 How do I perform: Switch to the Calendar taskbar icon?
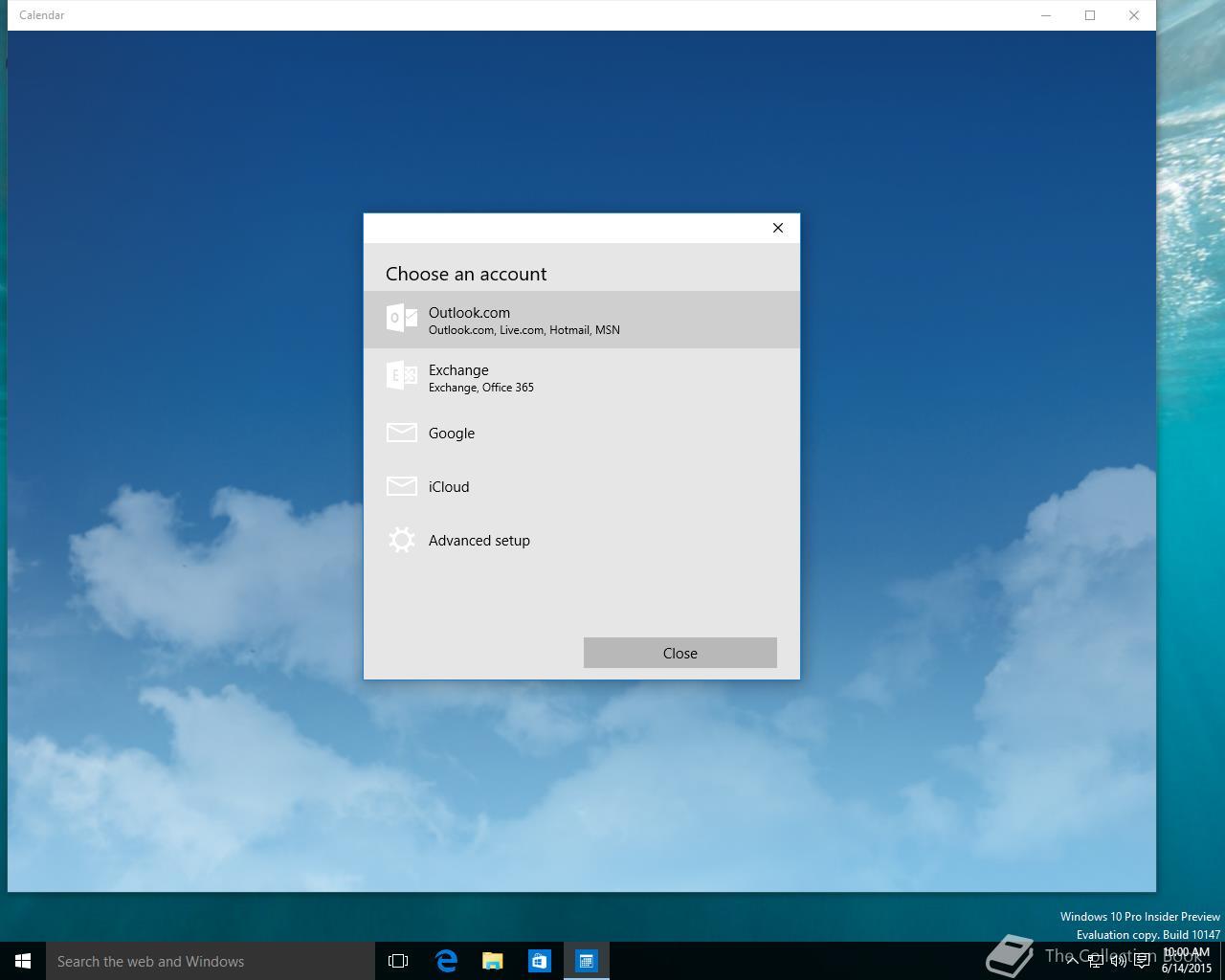pyautogui.click(x=587, y=961)
